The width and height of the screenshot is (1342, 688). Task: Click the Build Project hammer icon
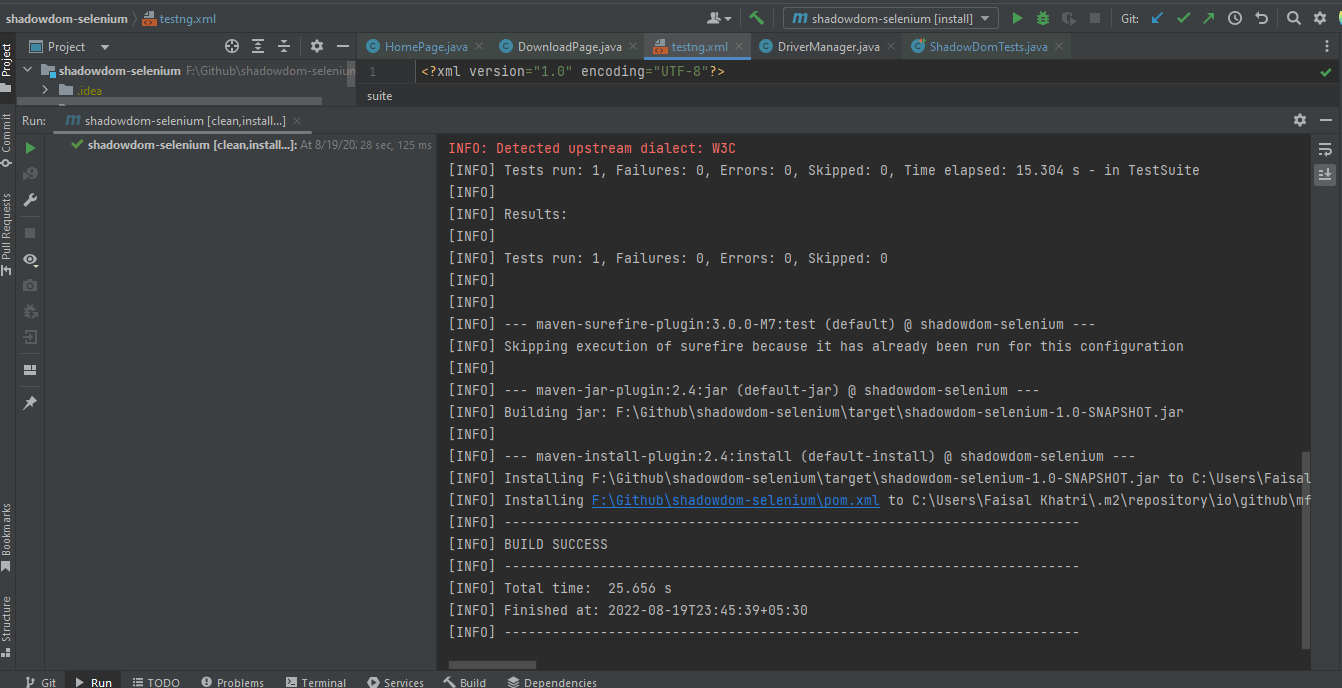pyautogui.click(x=757, y=18)
